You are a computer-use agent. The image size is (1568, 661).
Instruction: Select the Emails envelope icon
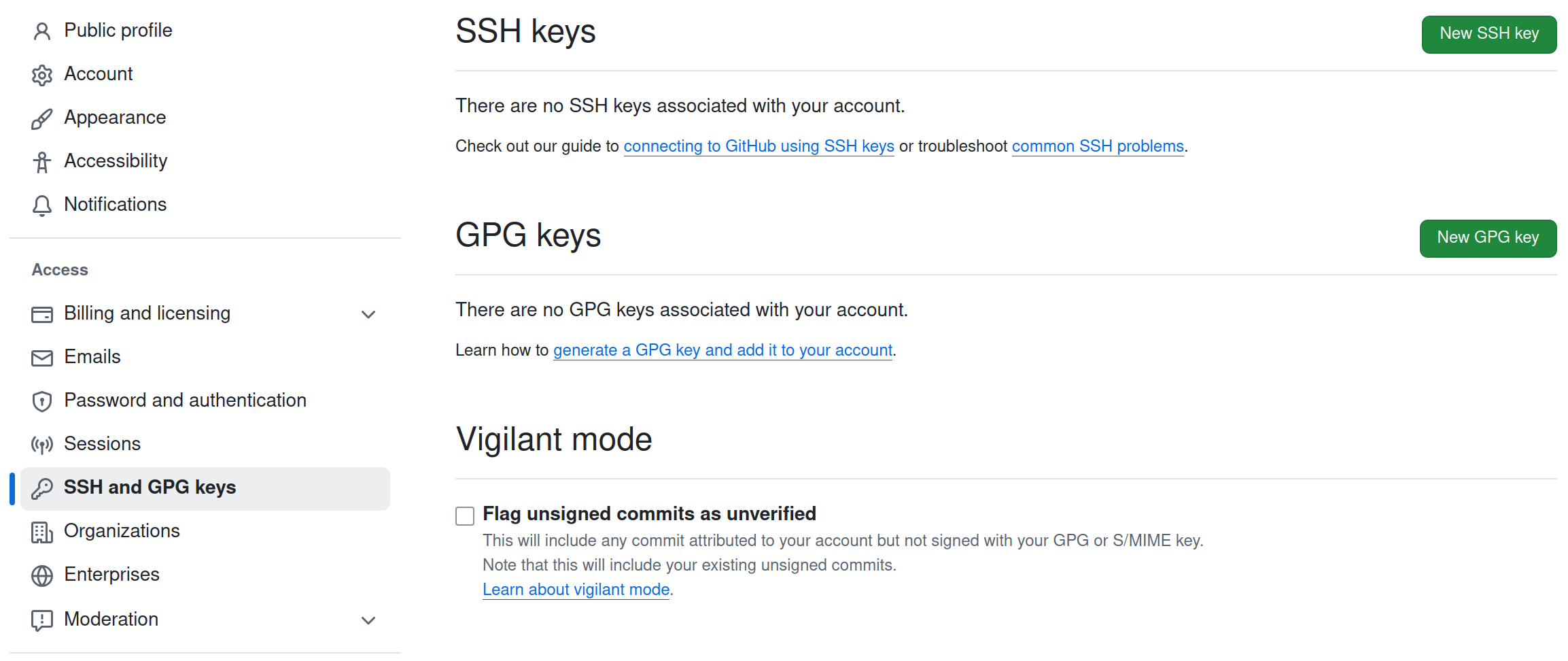42,358
